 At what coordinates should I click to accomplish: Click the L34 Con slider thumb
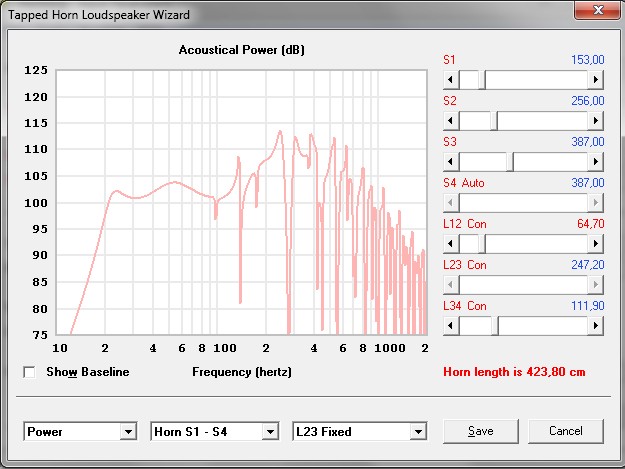tap(495, 326)
